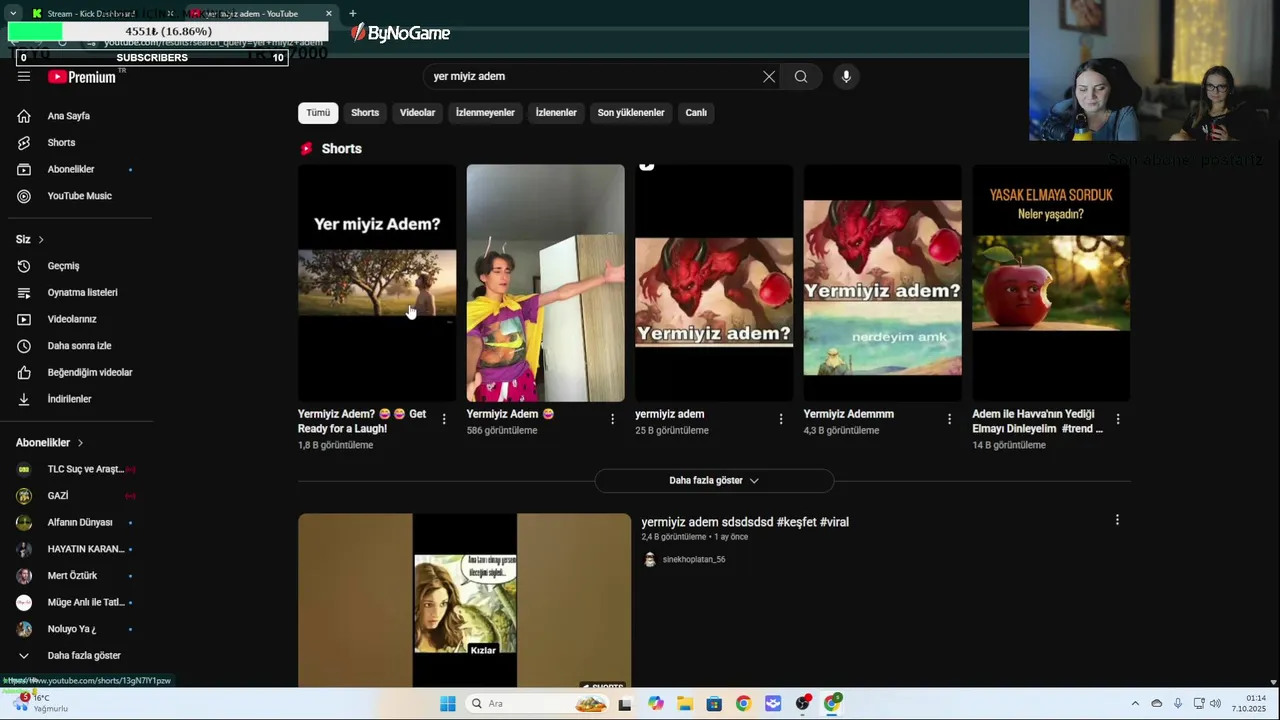Select the Tümü filter chip
This screenshot has width=1280, height=720.
click(x=318, y=113)
